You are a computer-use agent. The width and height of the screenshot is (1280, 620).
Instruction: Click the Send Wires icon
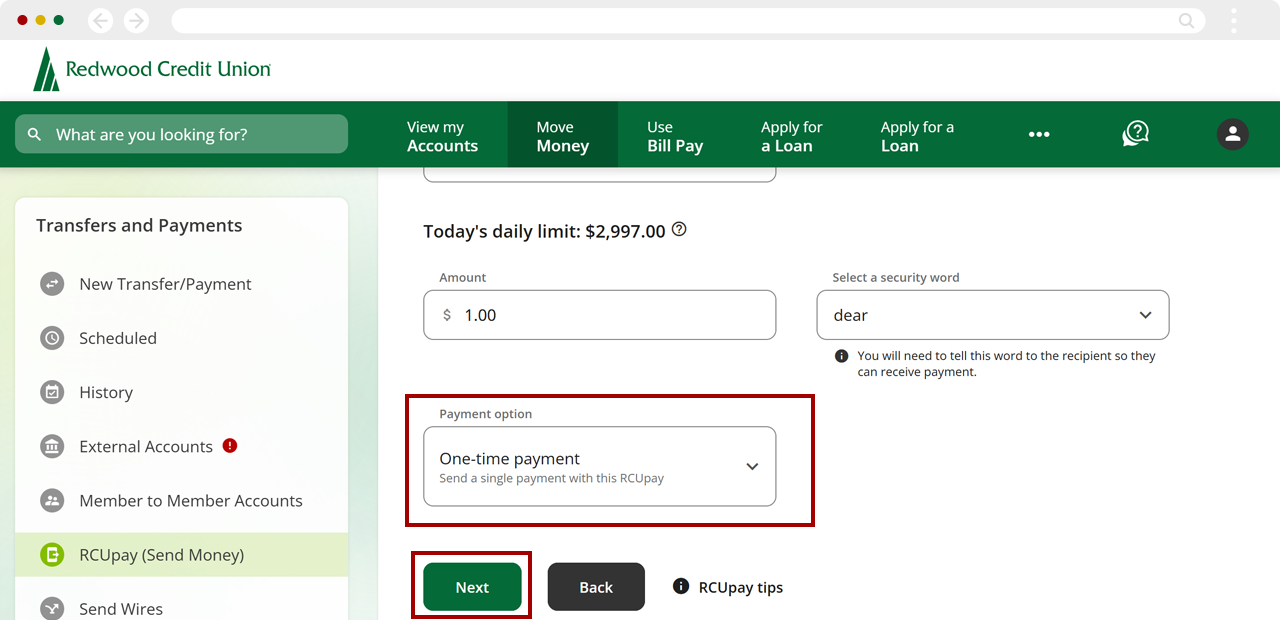point(52,608)
